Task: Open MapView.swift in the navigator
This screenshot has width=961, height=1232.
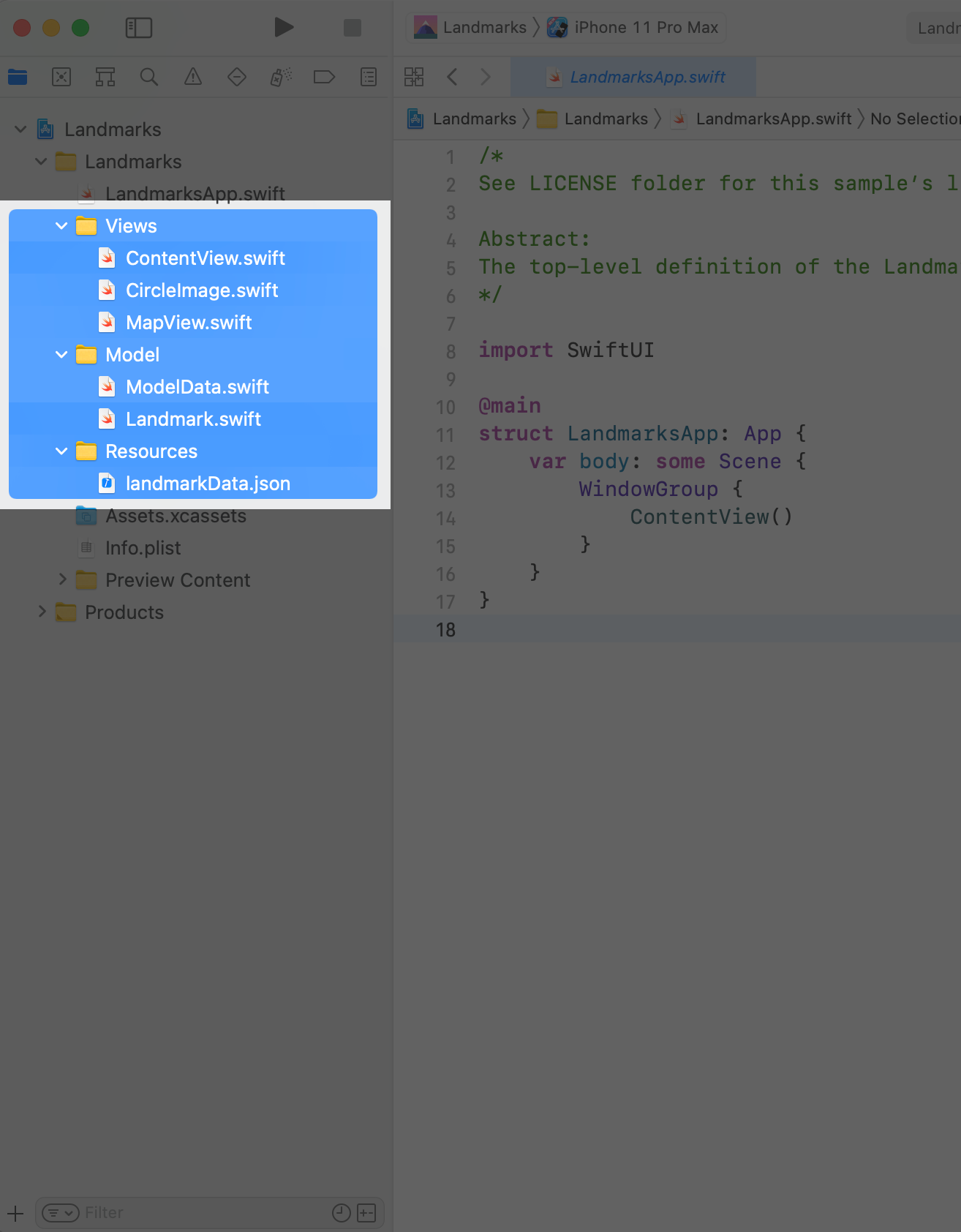Action: (193, 323)
